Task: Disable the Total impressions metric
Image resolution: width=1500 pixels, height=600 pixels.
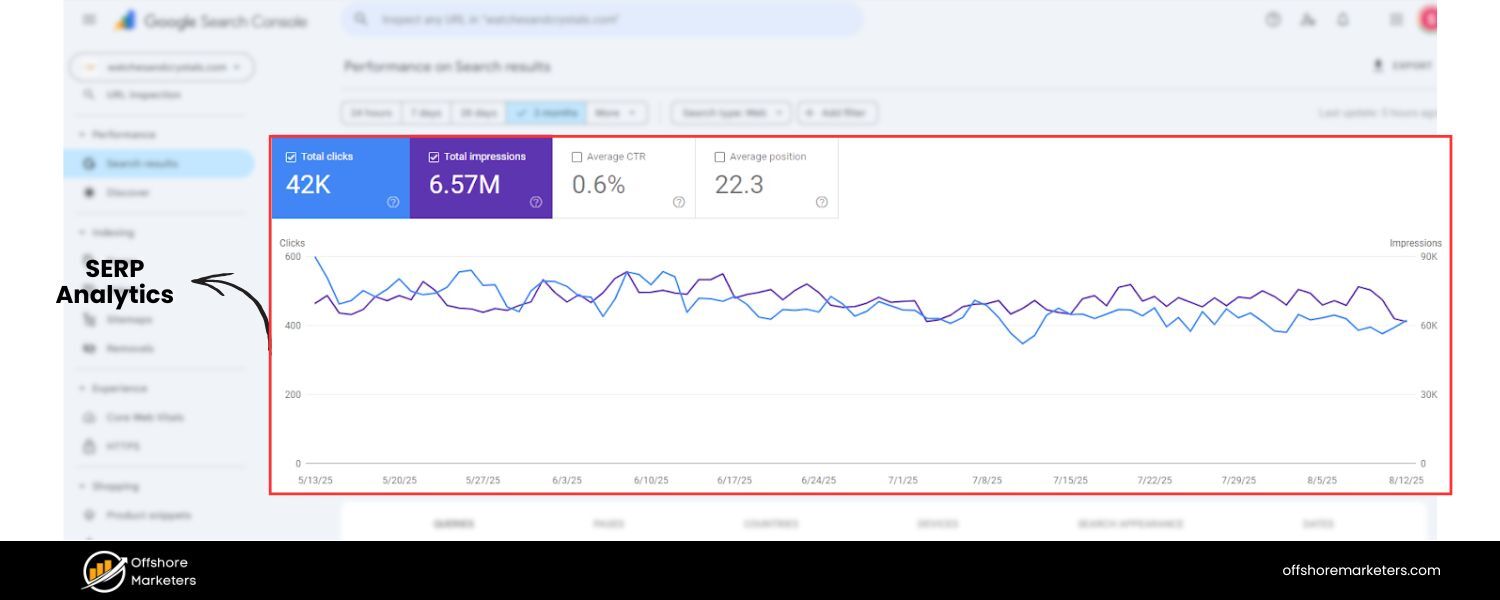Action: pyautogui.click(x=434, y=156)
